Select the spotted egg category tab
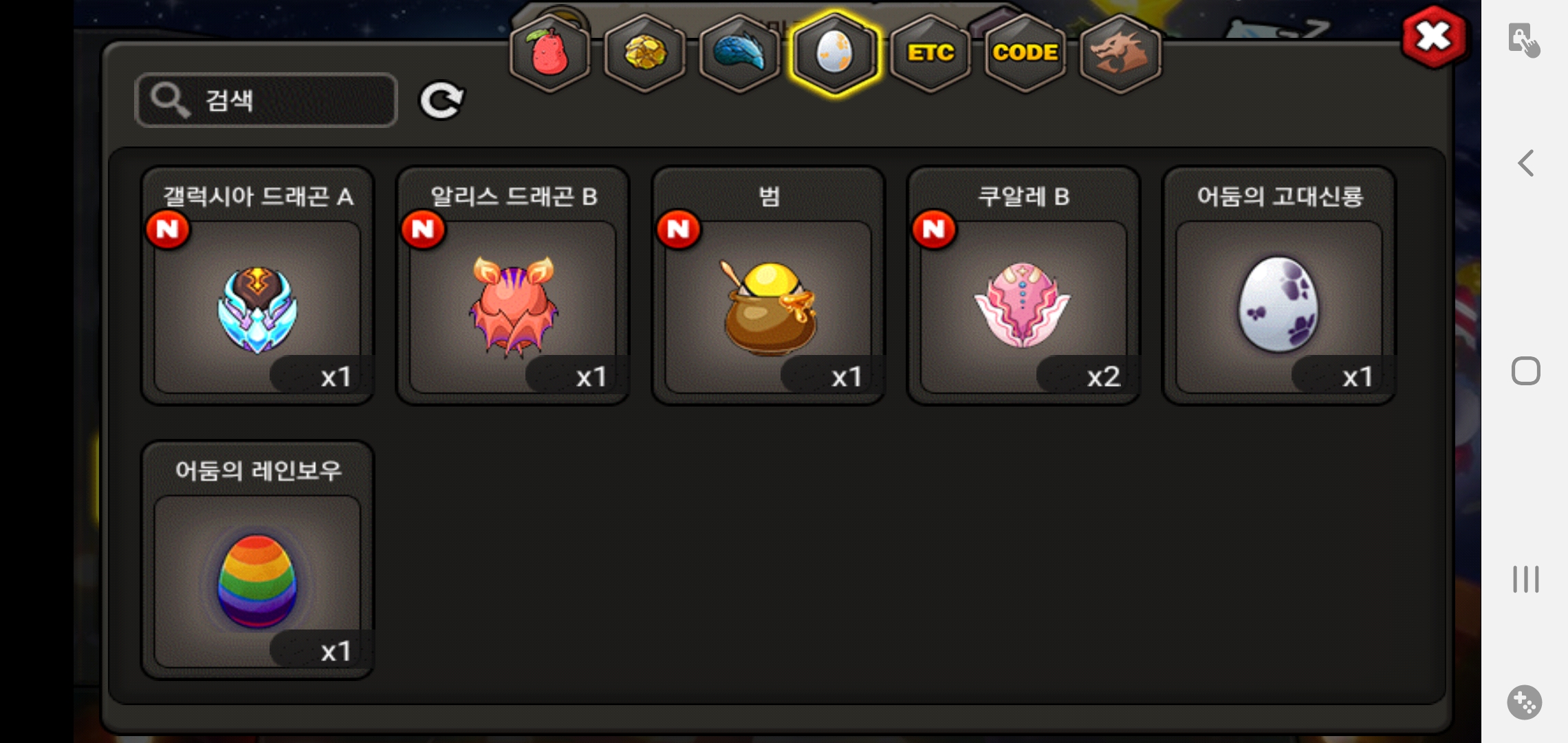1568x743 pixels. [x=835, y=53]
